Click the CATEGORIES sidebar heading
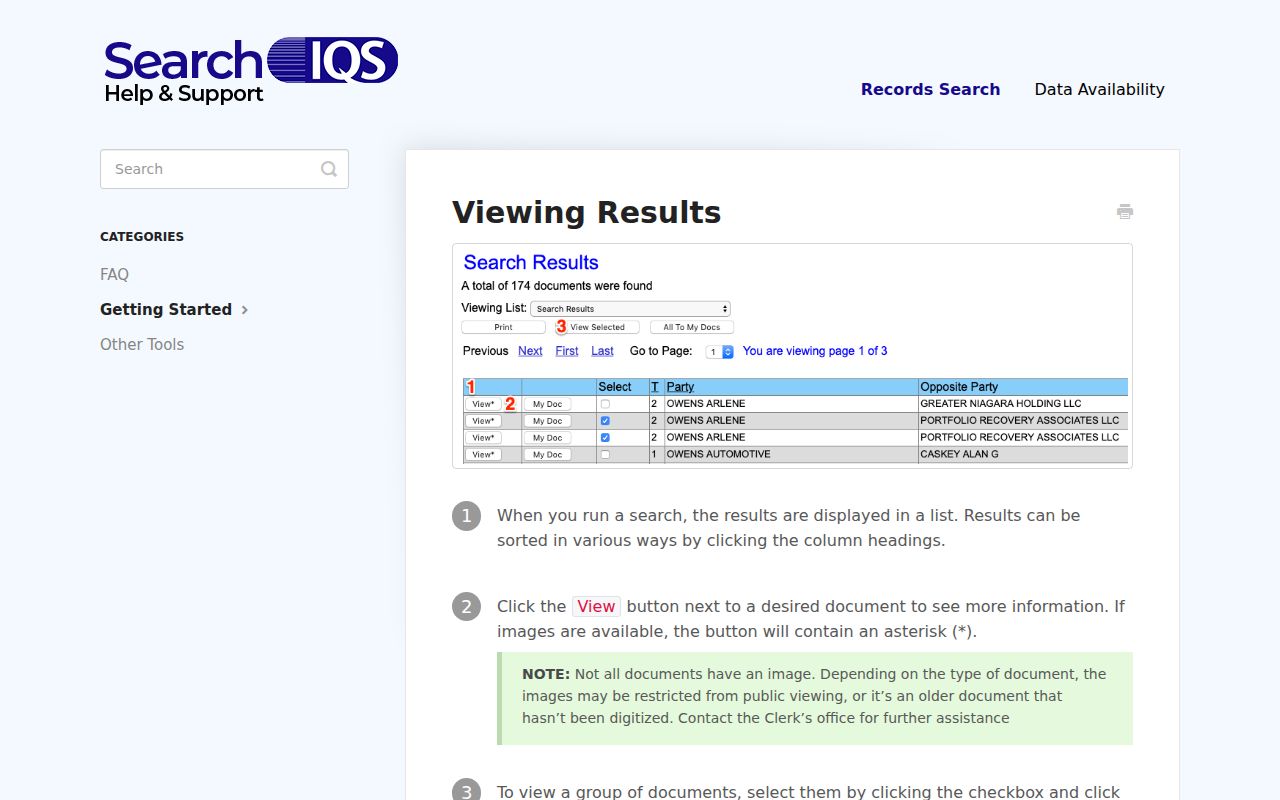Image resolution: width=1280 pixels, height=800 pixels. coord(142,237)
